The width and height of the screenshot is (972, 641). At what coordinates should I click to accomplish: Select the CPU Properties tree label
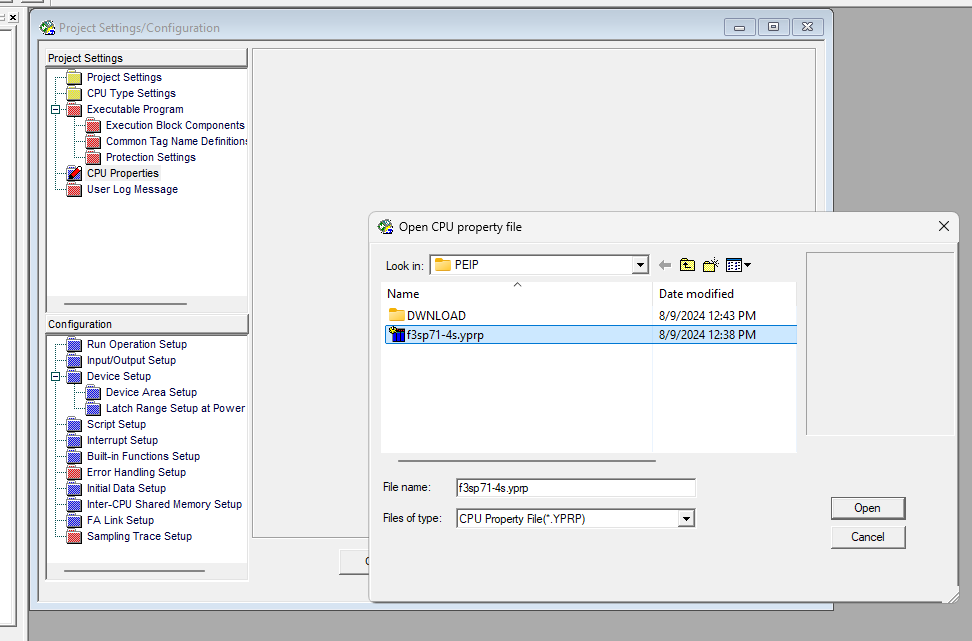(x=123, y=174)
